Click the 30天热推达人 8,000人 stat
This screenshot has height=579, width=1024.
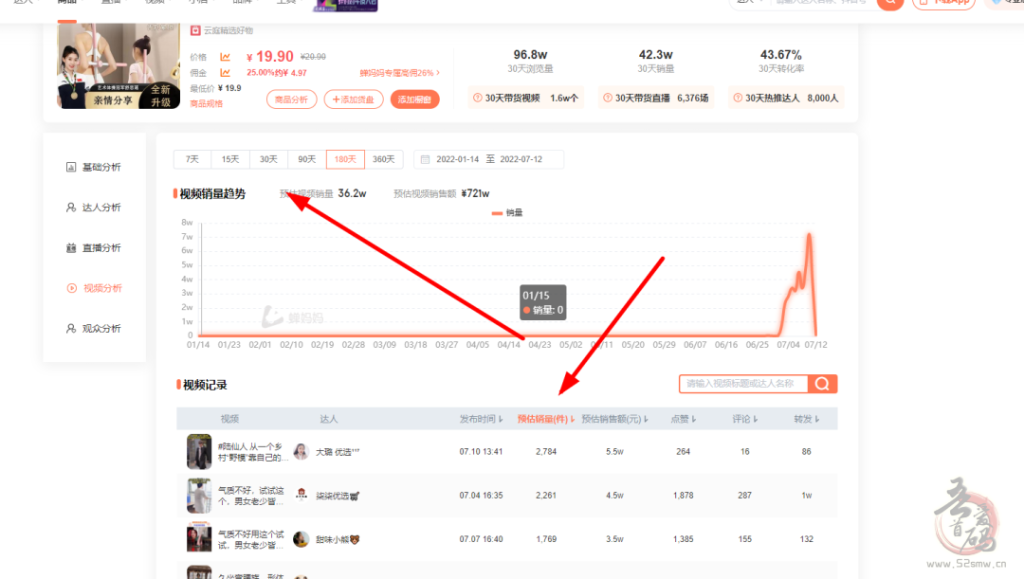pos(786,98)
